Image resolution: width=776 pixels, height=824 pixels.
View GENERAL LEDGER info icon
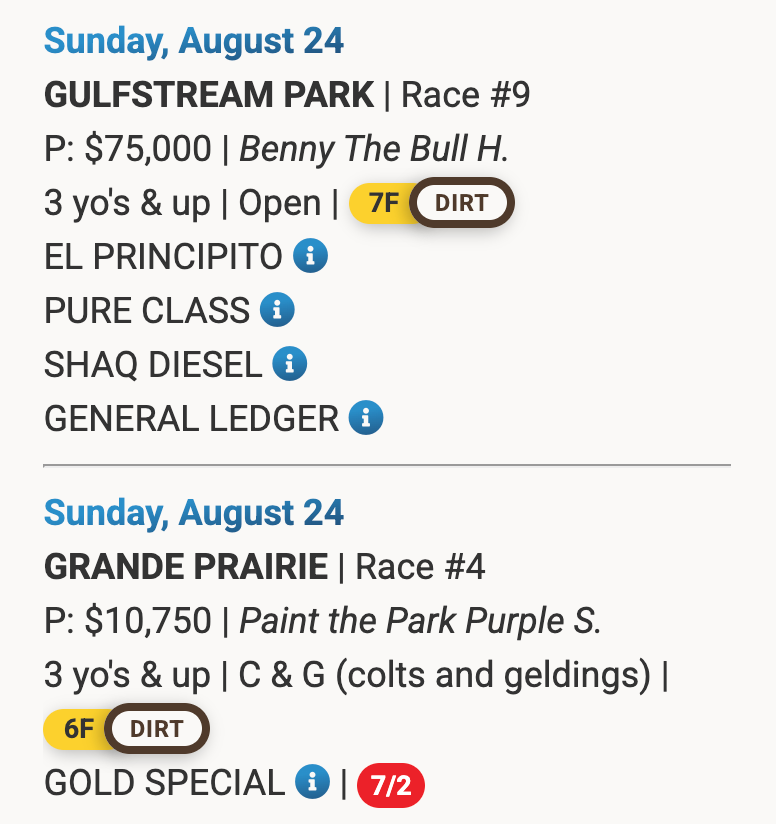366,418
